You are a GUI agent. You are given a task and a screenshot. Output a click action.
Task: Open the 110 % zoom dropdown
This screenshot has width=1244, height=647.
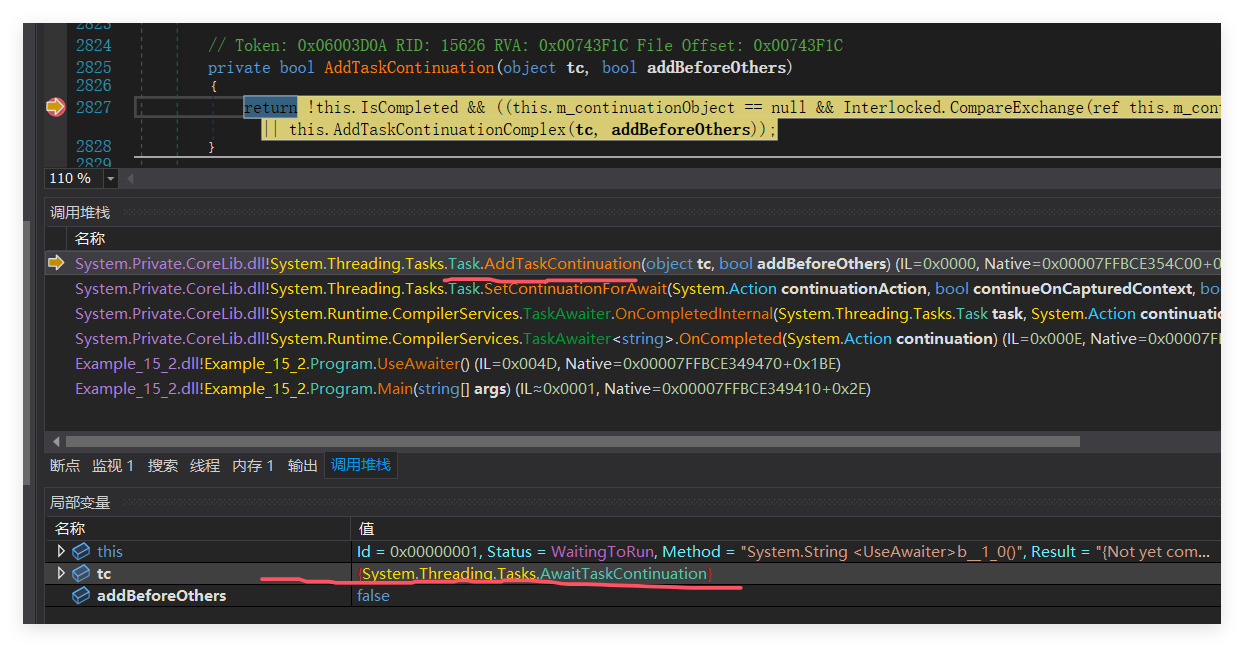(109, 178)
